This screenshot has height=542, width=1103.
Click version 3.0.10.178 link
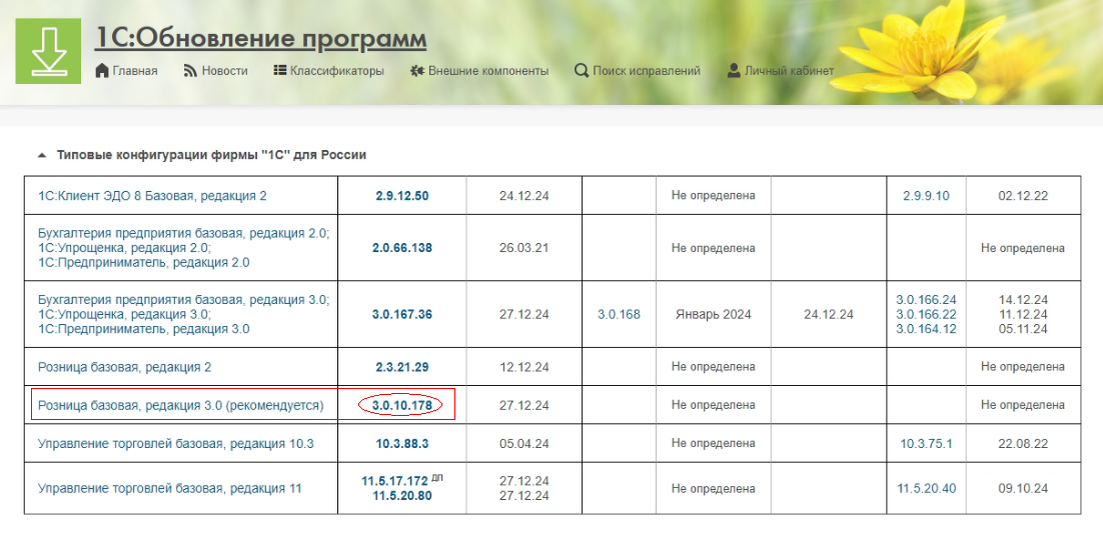point(402,405)
